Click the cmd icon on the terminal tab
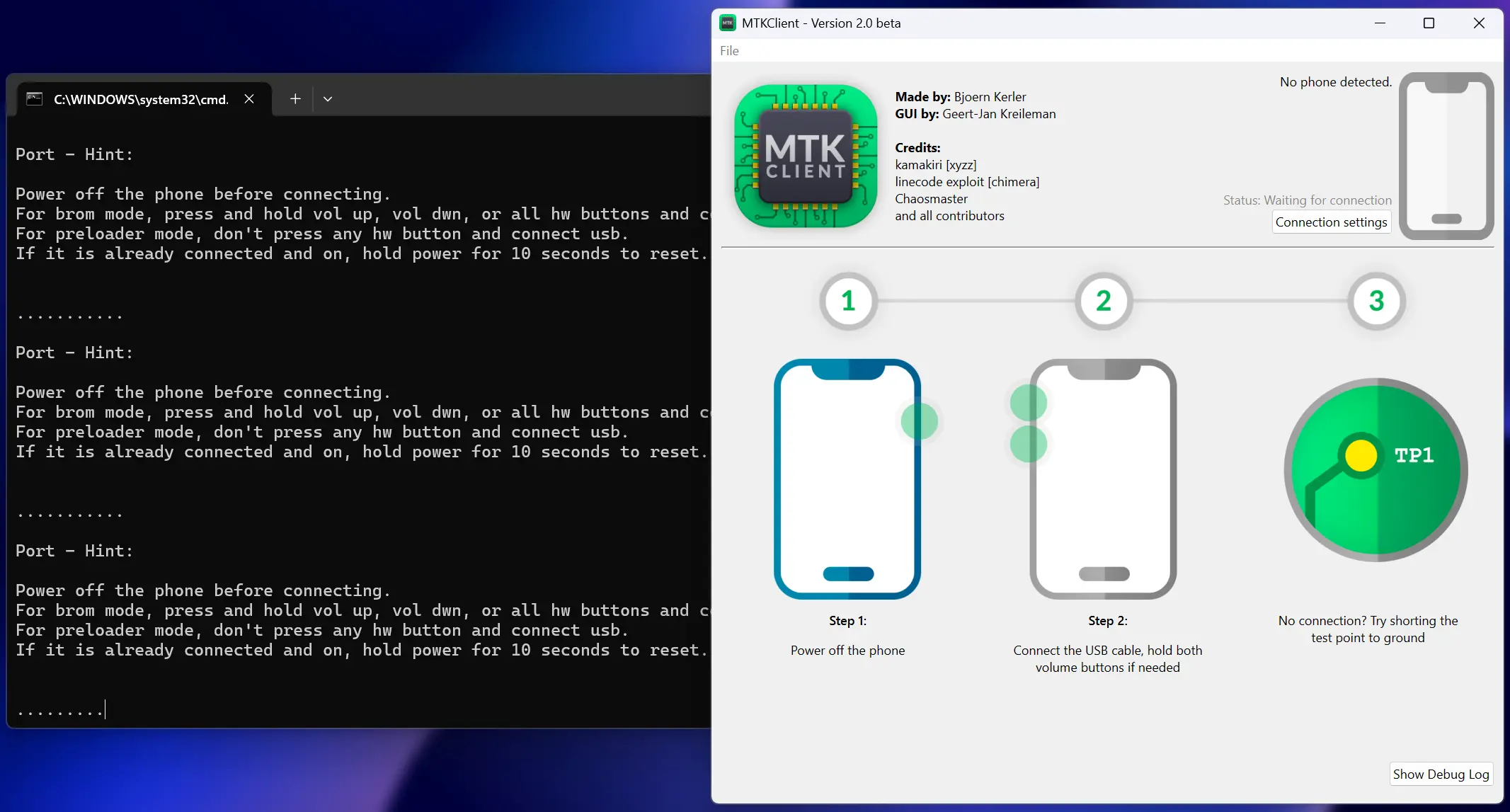The width and height of the screenshot is (1510, 812). pyautogui.click(x=35, y=99)
